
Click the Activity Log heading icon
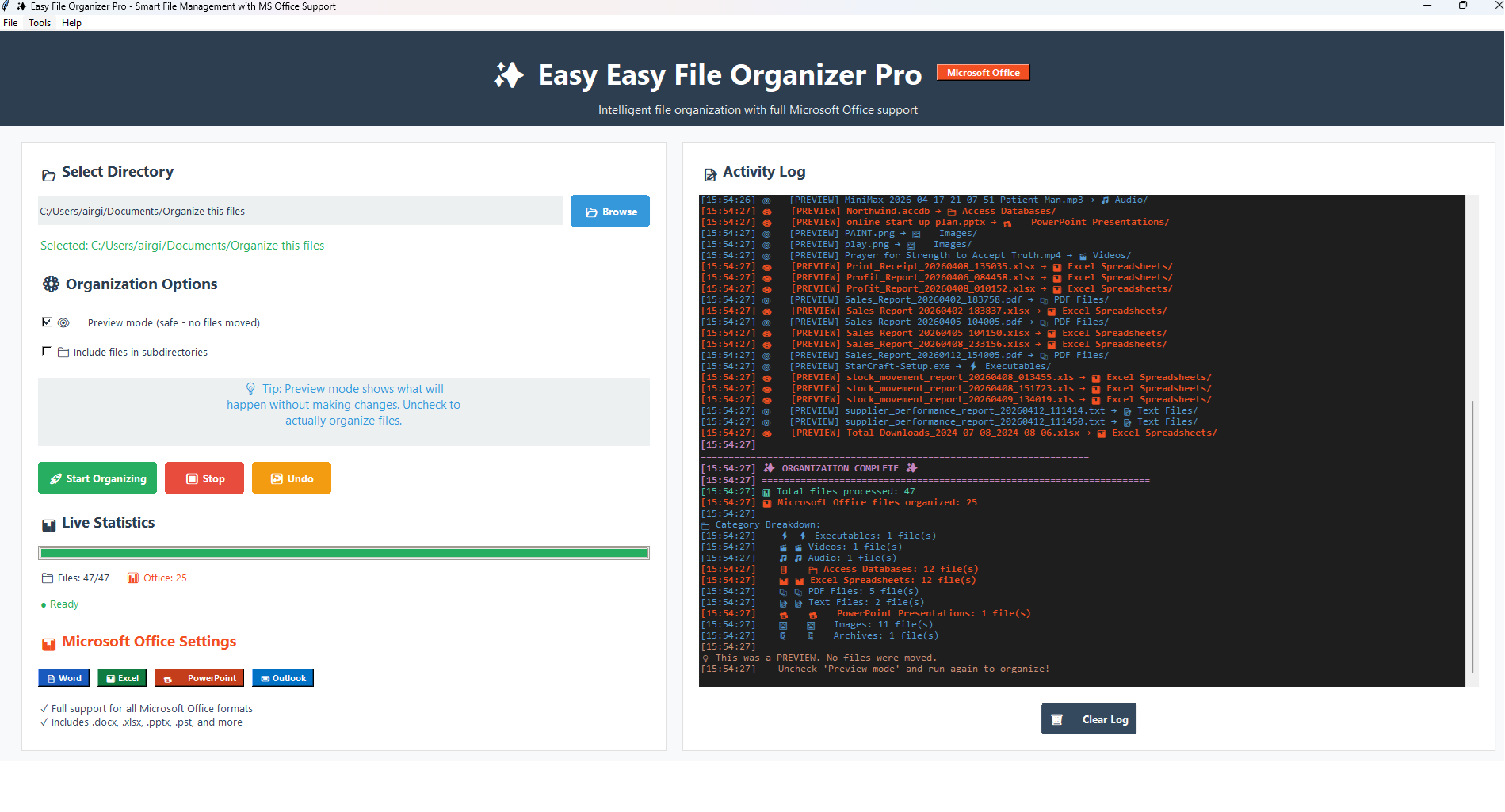point(710,174)
